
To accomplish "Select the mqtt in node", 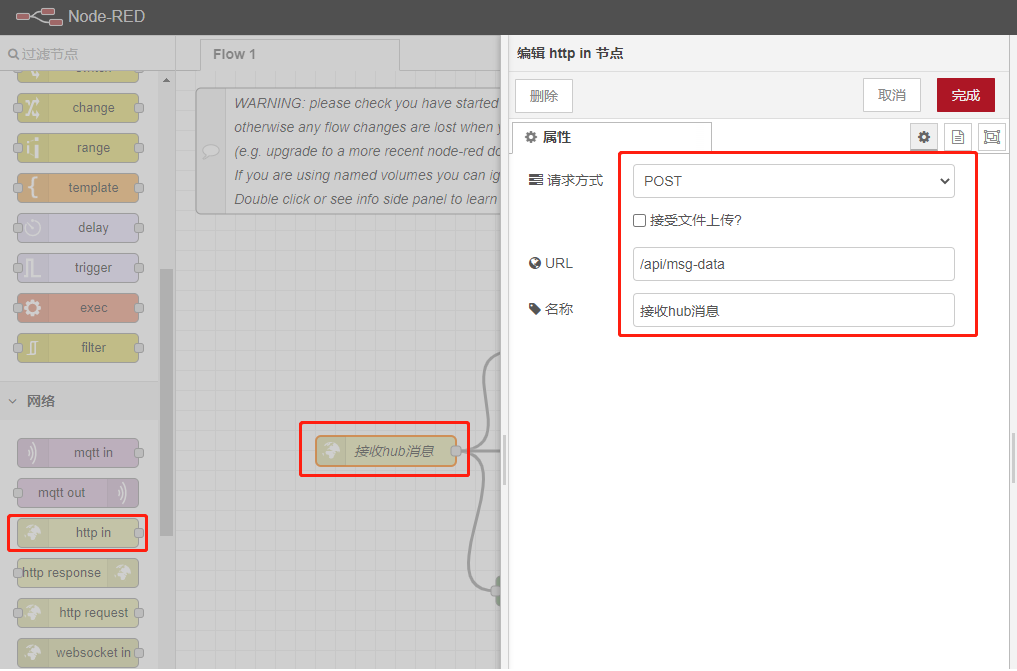I will click(78, 453).
